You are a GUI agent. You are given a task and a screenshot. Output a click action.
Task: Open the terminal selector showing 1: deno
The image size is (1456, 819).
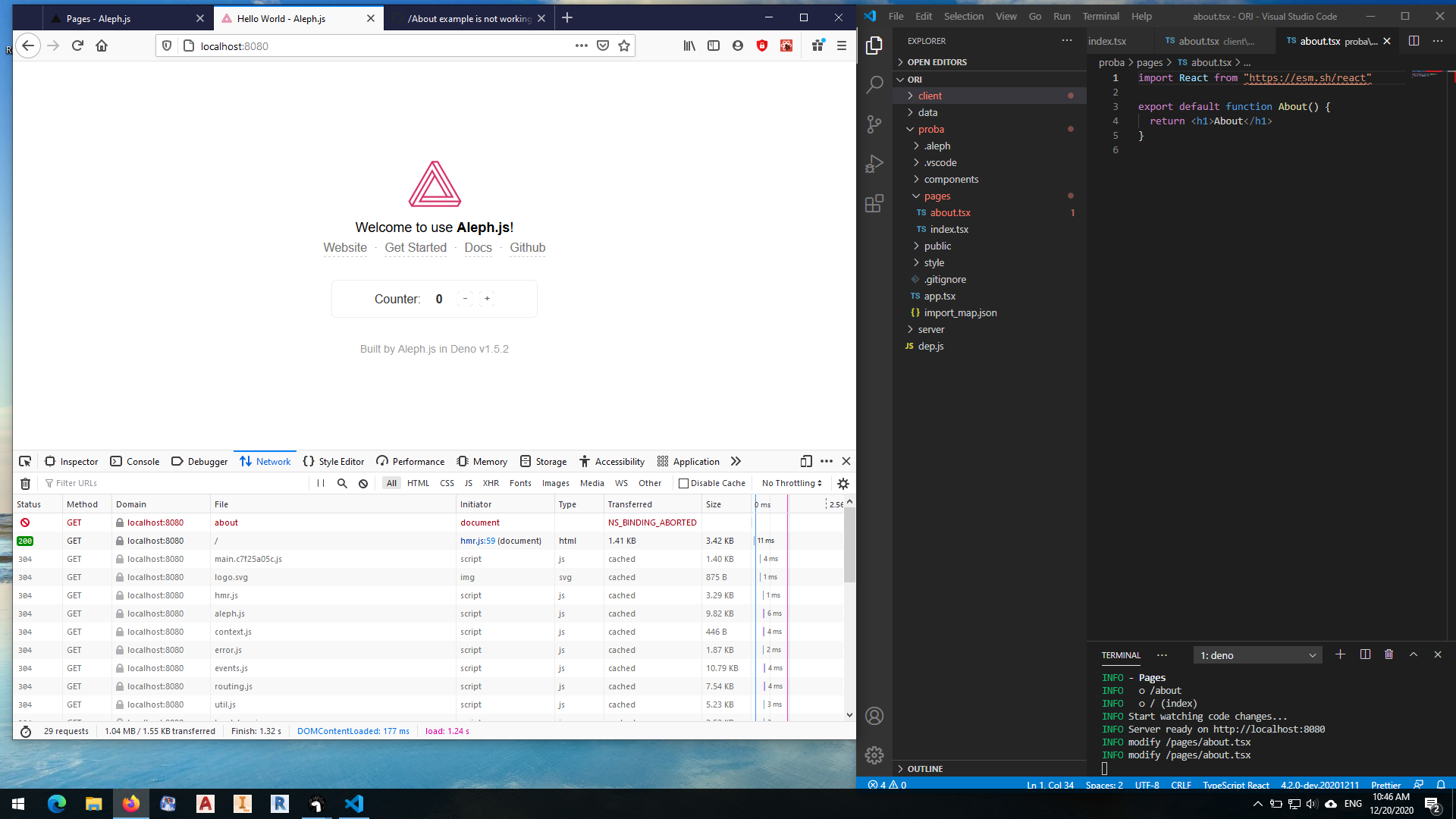pyautogui.click(x=1257, y=654)
